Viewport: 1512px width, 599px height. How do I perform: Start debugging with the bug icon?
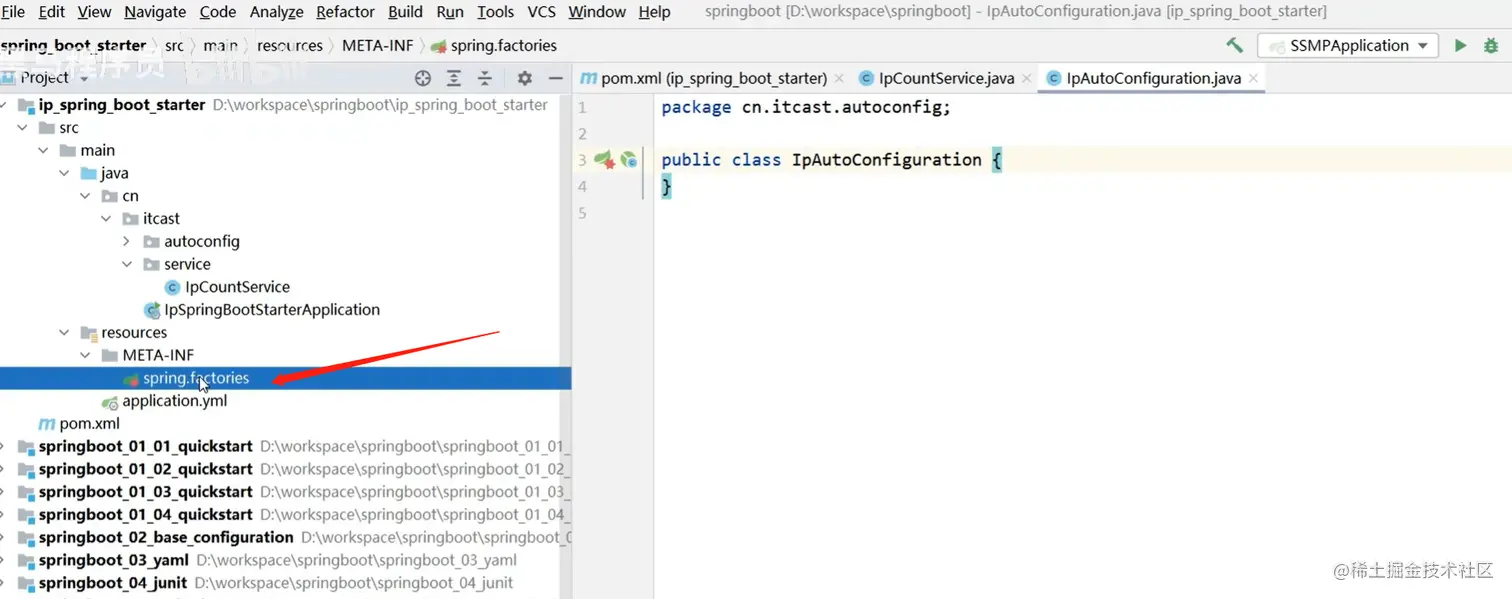(1491, 45)
